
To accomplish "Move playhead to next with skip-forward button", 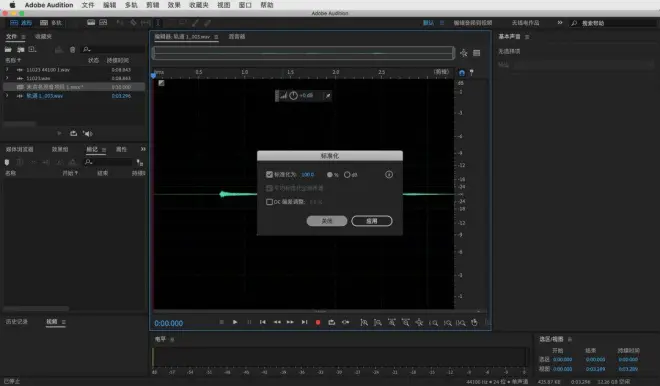I will (304, 322).
